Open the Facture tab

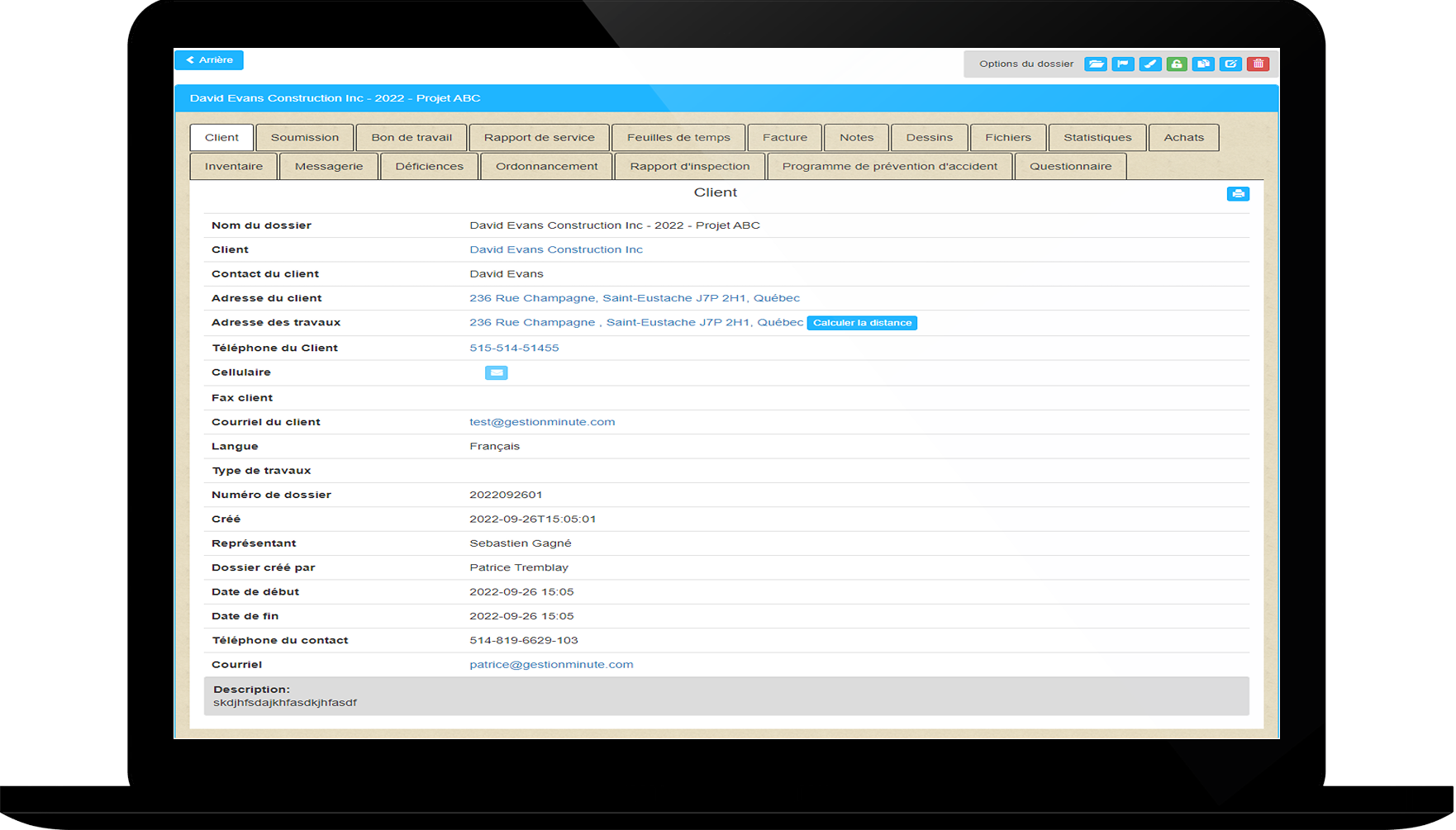click(785, 138)
